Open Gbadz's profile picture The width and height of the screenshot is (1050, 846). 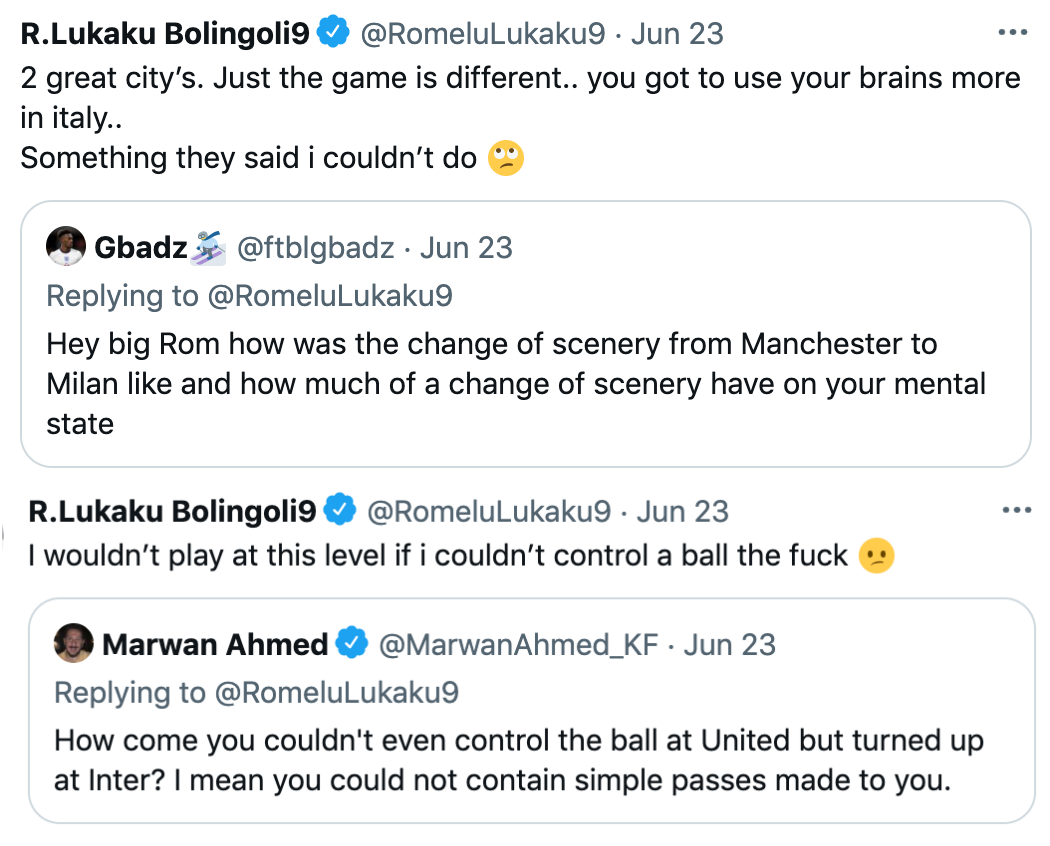[65, 247]
